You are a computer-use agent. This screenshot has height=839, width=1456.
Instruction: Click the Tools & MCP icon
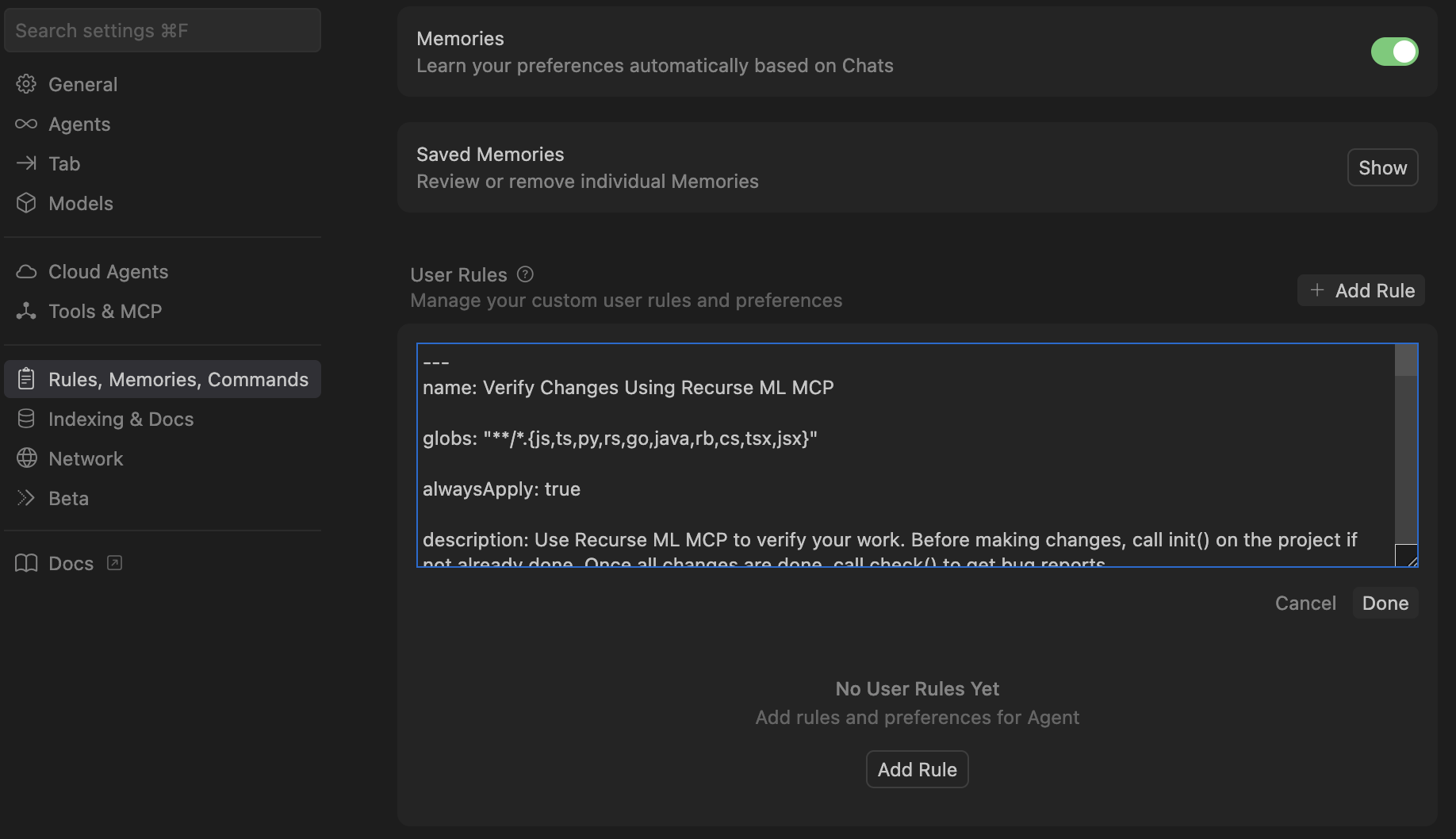(26, 311)
